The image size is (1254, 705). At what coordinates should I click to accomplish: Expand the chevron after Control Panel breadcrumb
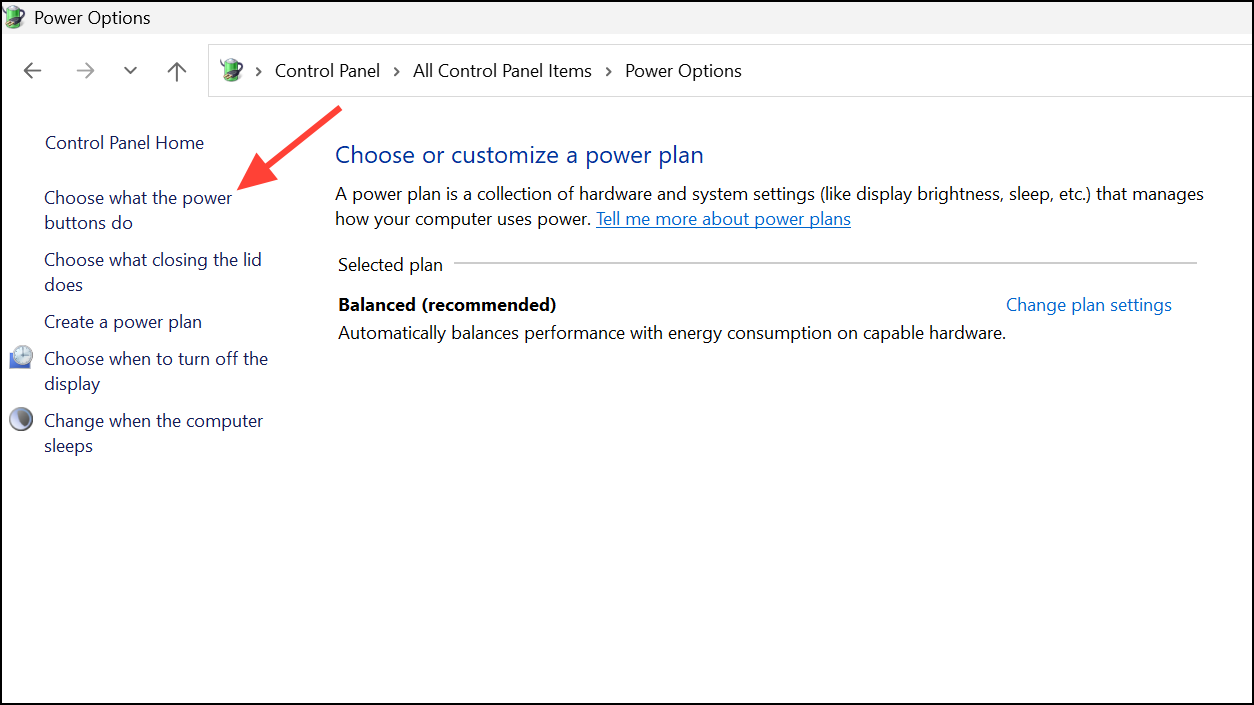coord(396,70)
